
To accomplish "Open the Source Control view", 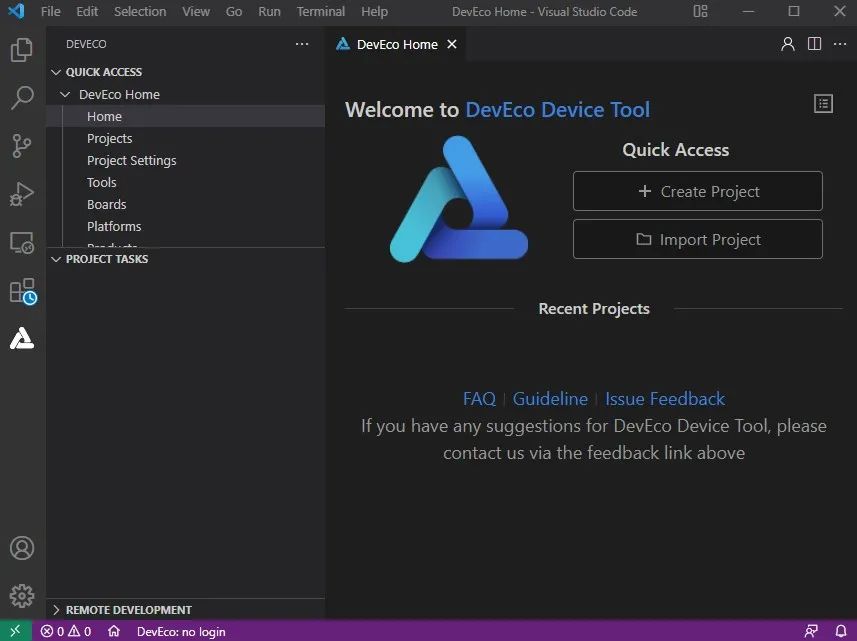I will (22, 146).
